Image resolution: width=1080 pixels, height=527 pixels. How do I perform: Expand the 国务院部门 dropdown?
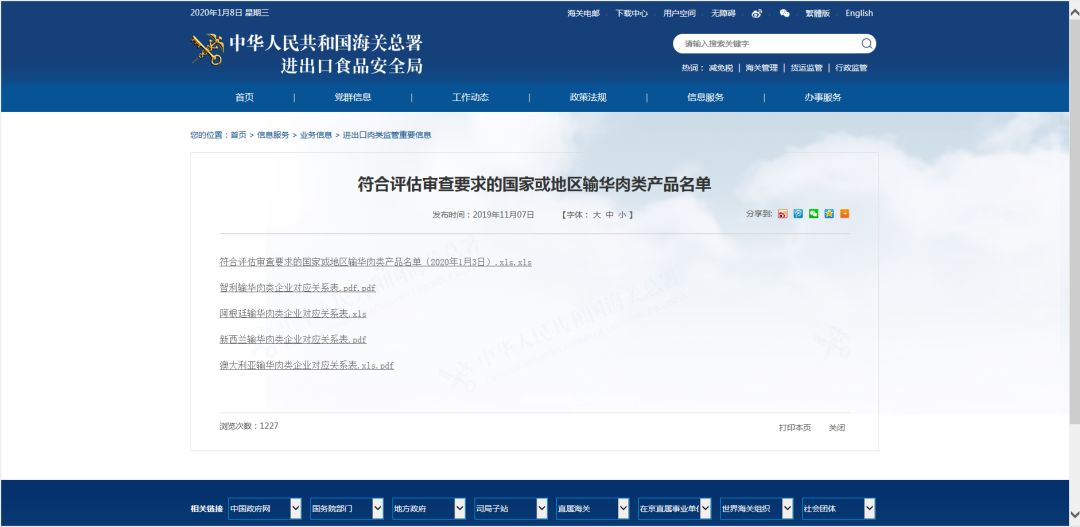tap(346, 508)
